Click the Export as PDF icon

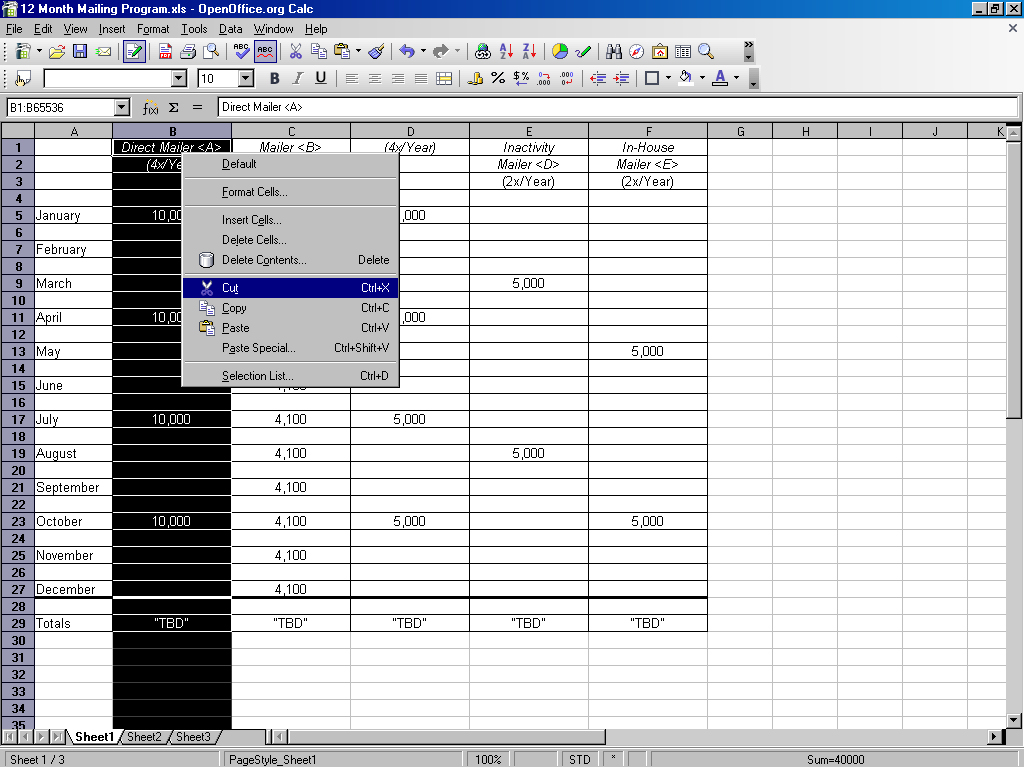coord(166,51)
